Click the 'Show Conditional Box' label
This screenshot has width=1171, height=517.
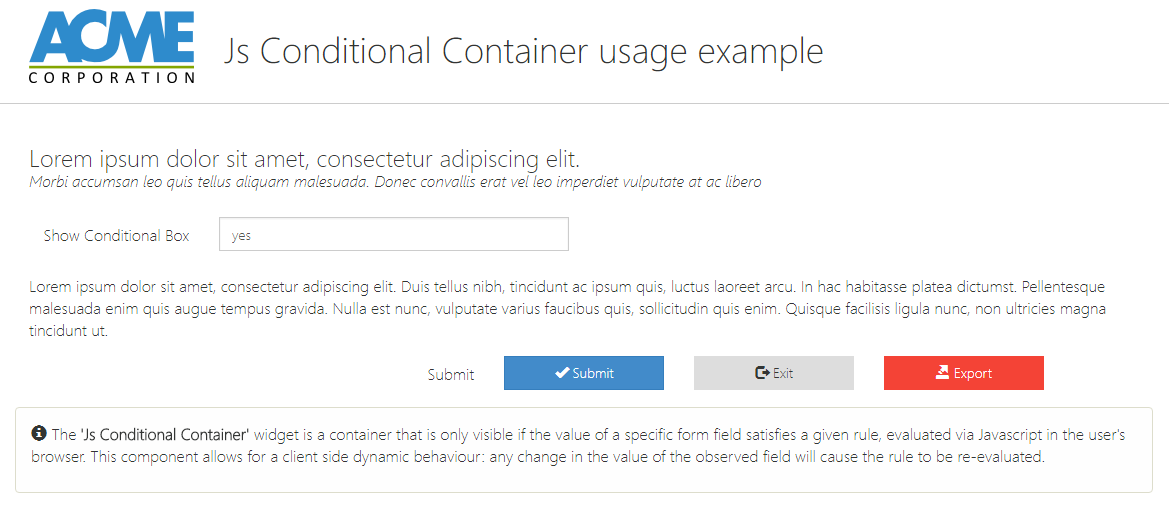pos(116,236)
